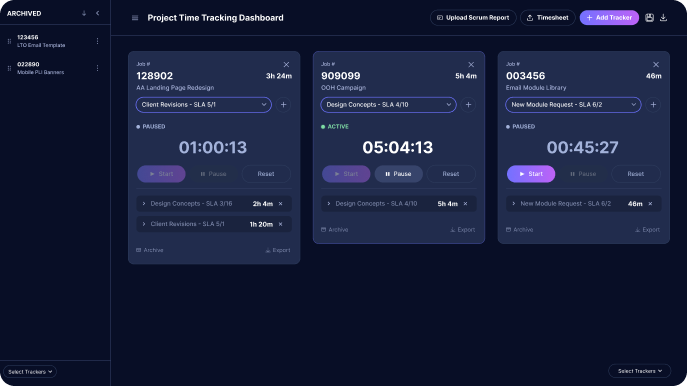Expand Design Concepts - SLA 3/16 row
687x386 pixels.
144,204
